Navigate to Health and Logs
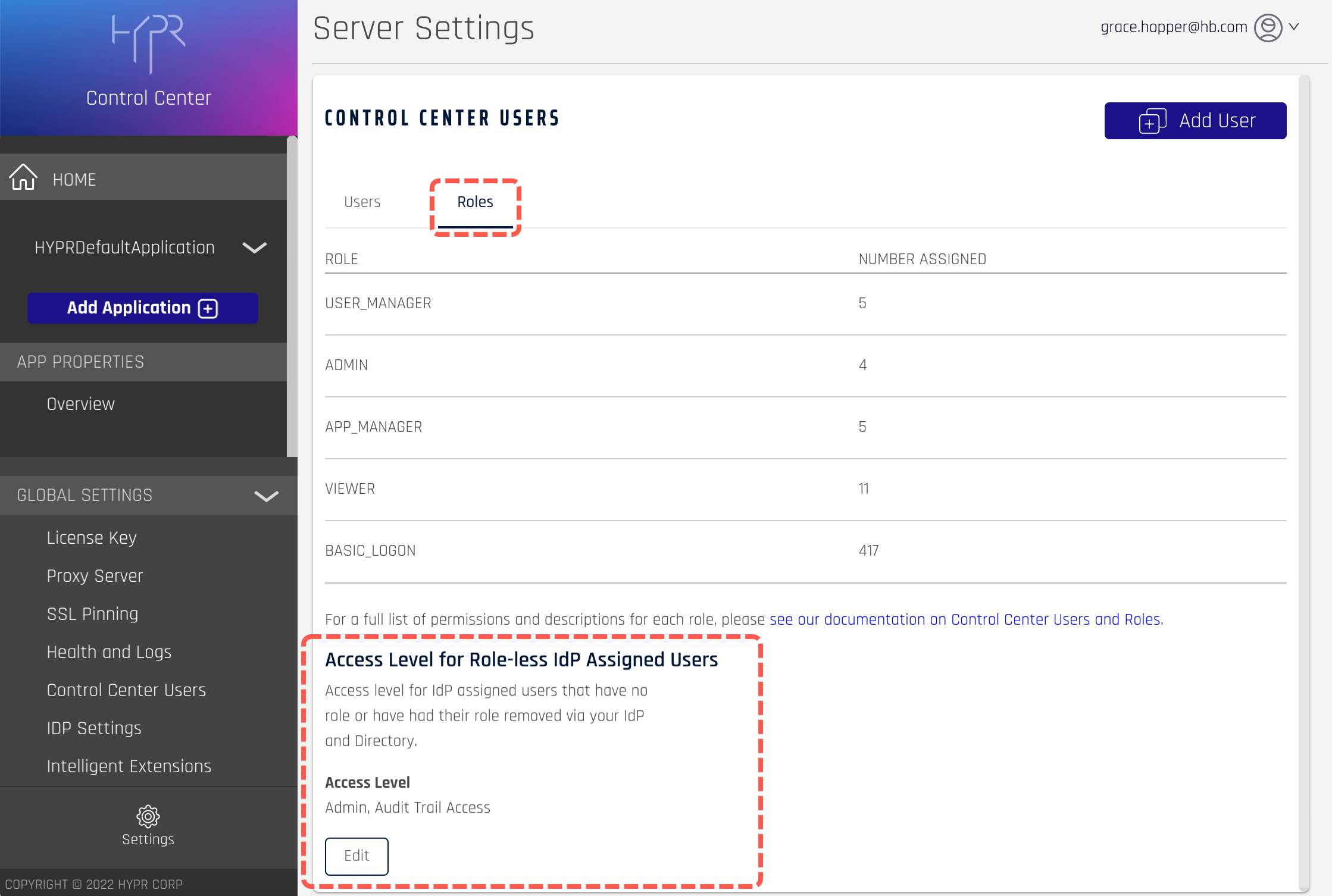Screen dimensions: 1332x896 tap(109, 652)
